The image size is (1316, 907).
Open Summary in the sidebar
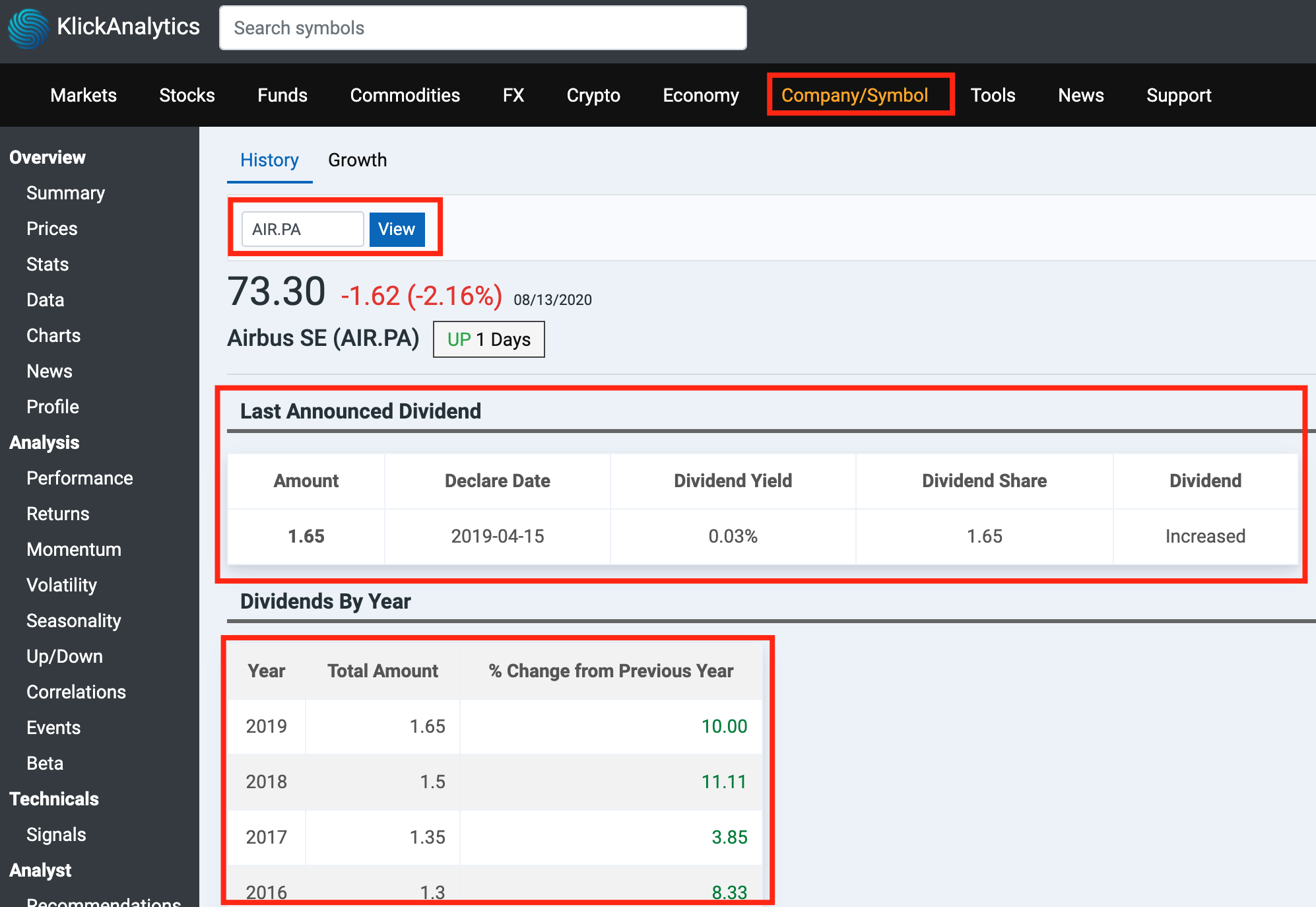tap(65, 193)
